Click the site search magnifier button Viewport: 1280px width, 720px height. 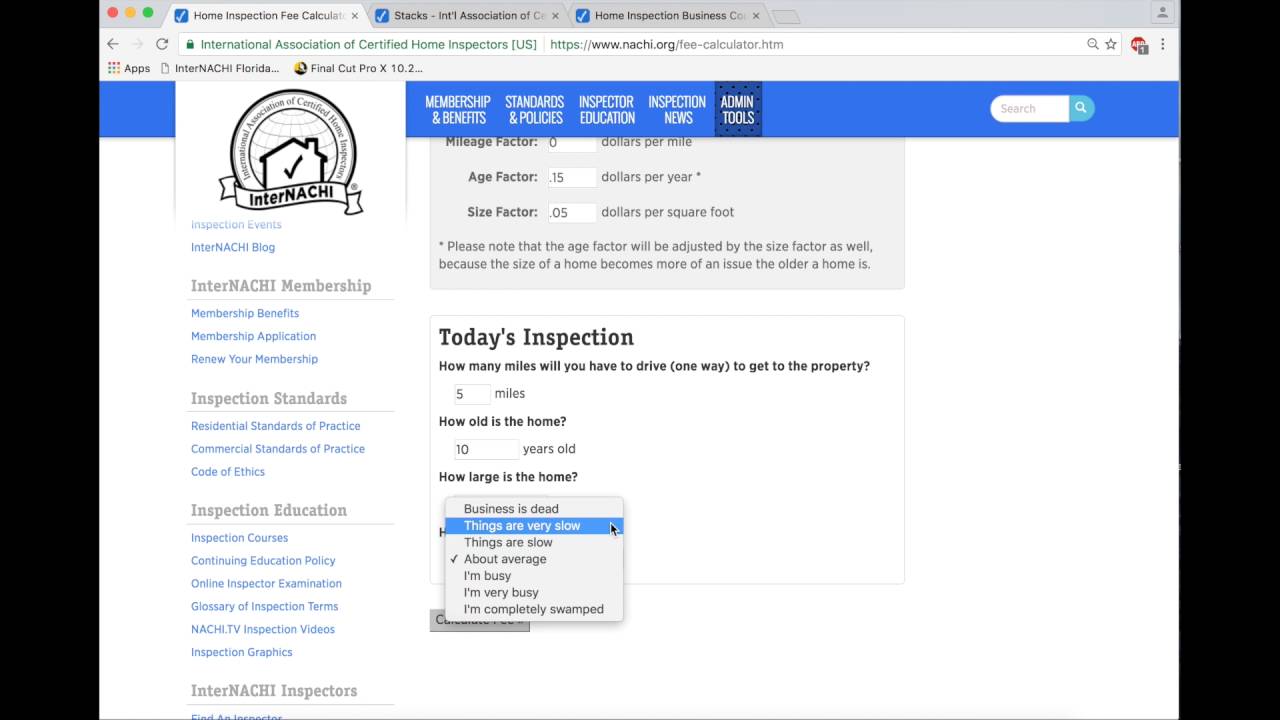coord(1081,108)
